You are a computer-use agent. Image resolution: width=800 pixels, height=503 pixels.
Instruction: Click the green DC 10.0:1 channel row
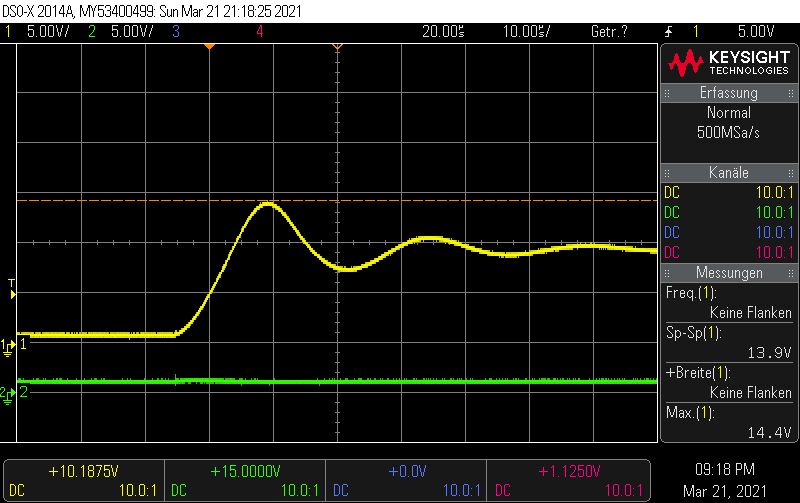729,213
